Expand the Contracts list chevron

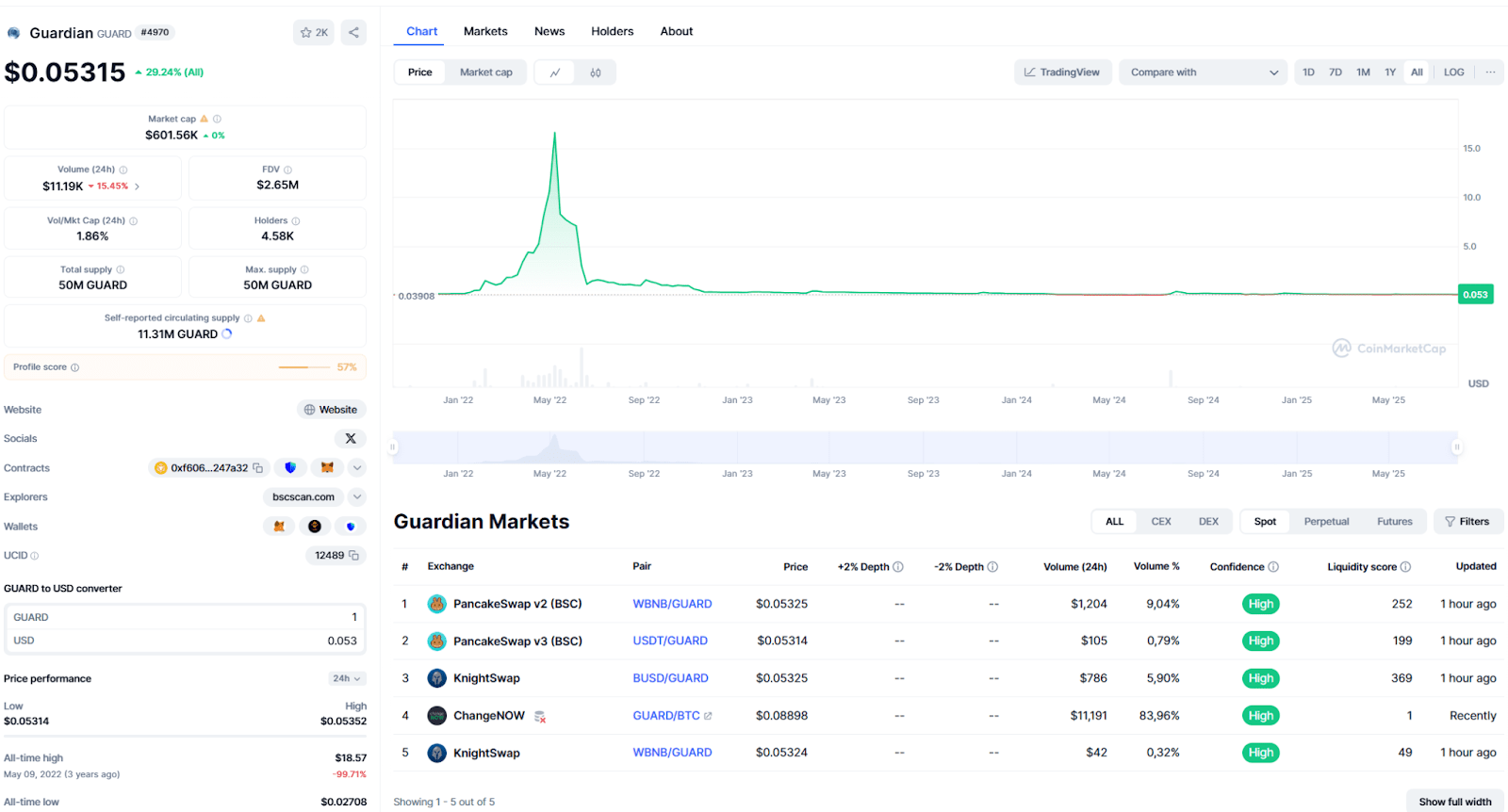(x=357, y=467)
